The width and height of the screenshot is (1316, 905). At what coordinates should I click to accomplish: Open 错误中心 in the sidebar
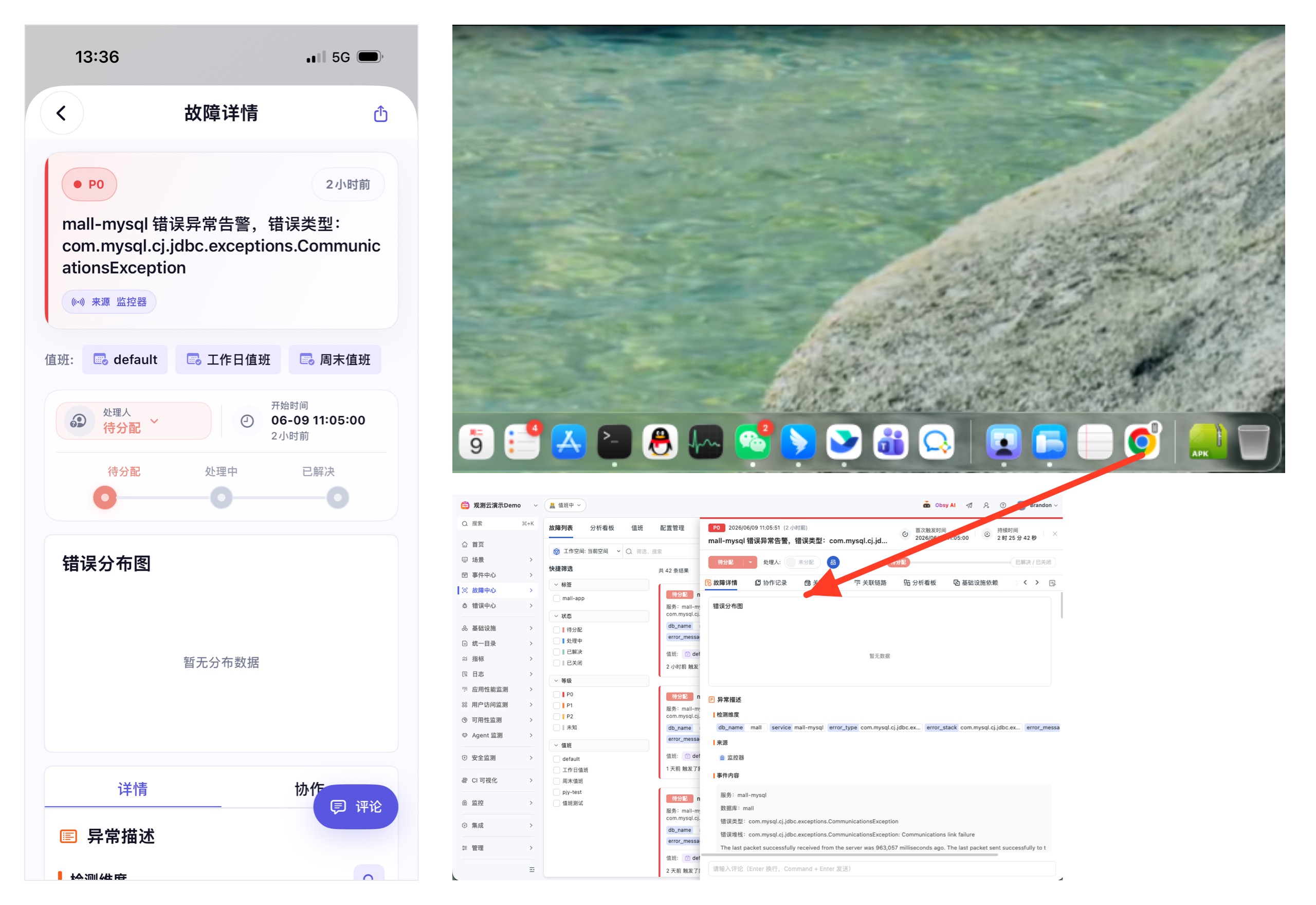(497, 606)
